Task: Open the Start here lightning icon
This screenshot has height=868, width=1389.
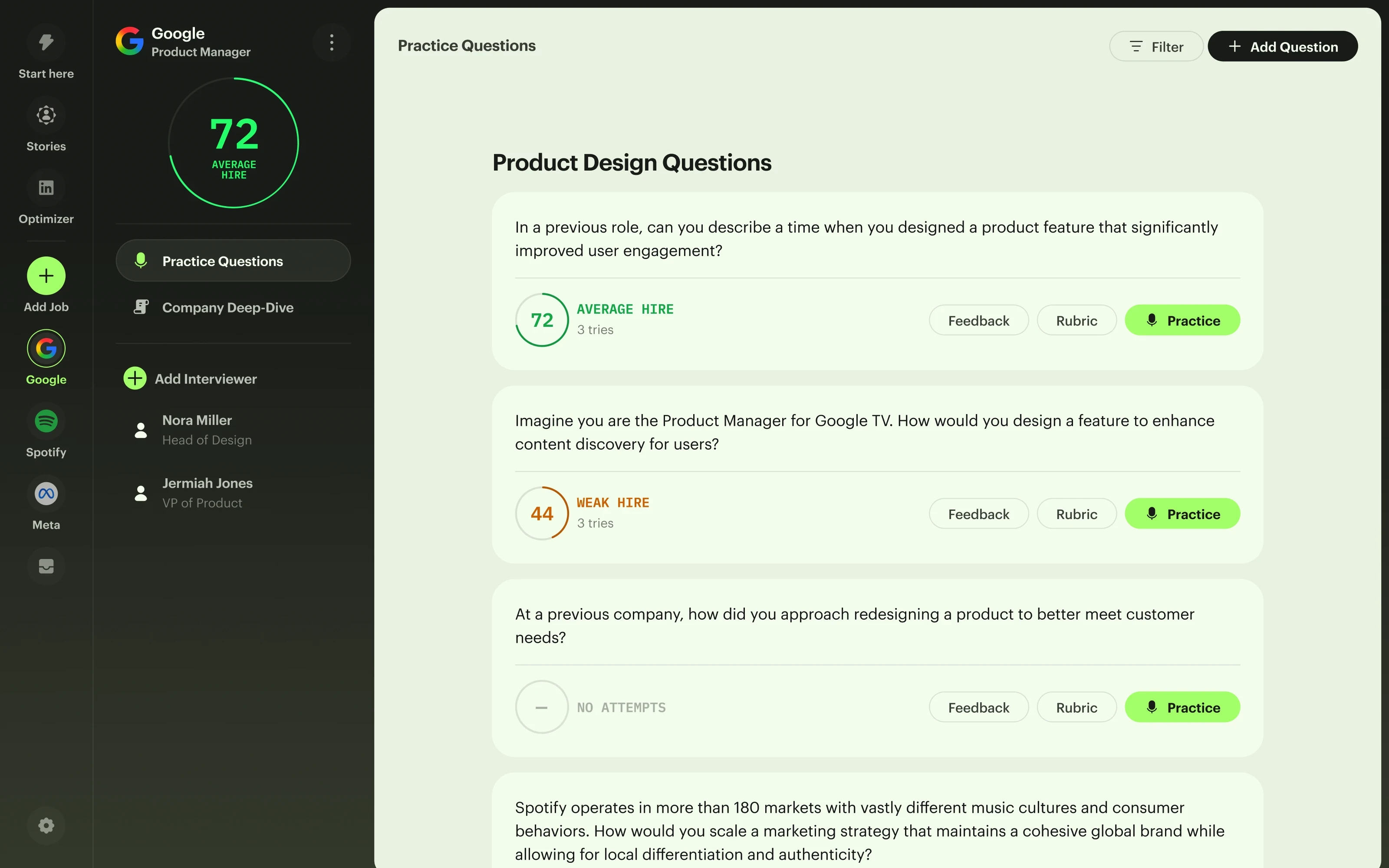Action: coord(46,42)
